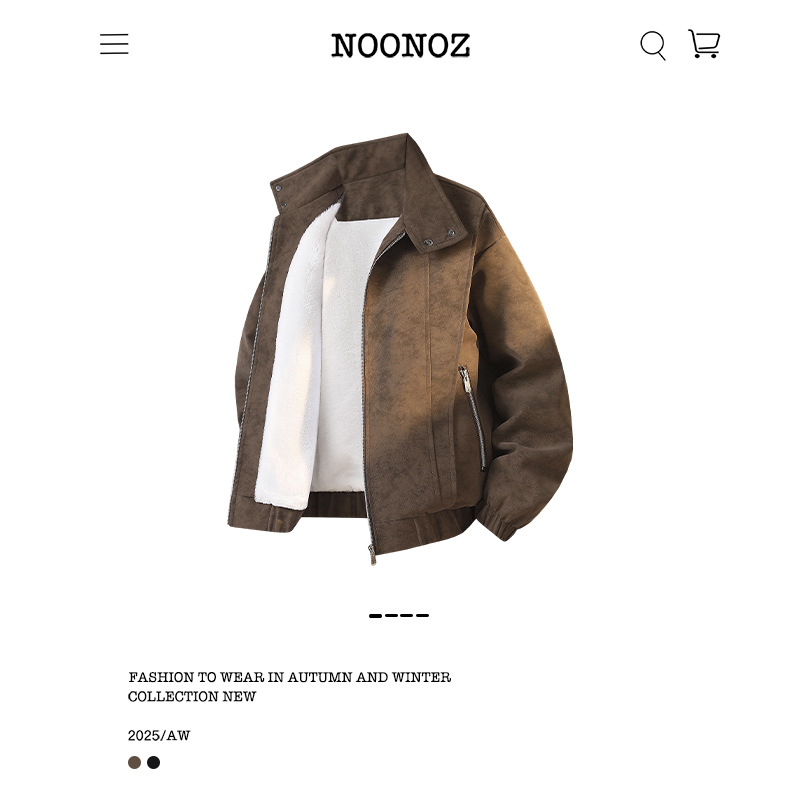The height and width of the screenshot is (800, 800).
Task: Open the brown suede jacket product image
Action: pyautogui.click(x=400, y=349)
